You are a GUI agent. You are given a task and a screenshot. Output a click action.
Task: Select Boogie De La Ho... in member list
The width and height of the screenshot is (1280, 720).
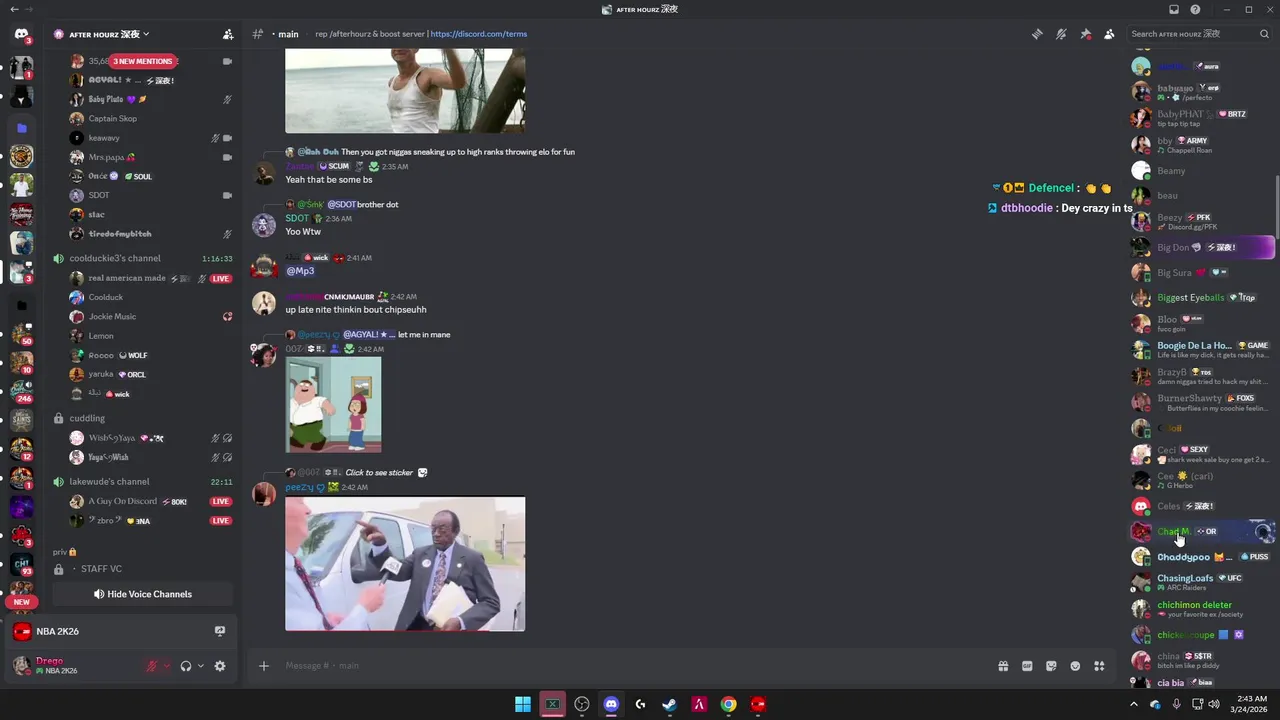click(x=1202, y=350)
